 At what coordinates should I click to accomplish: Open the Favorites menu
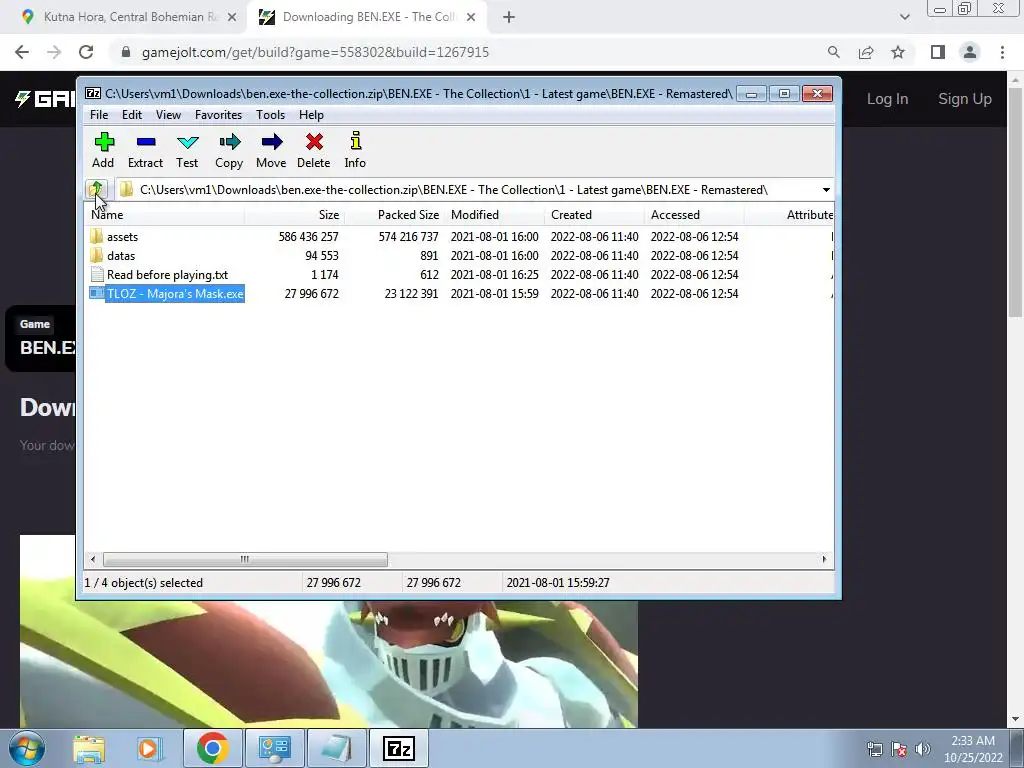(x=218, y=115)
